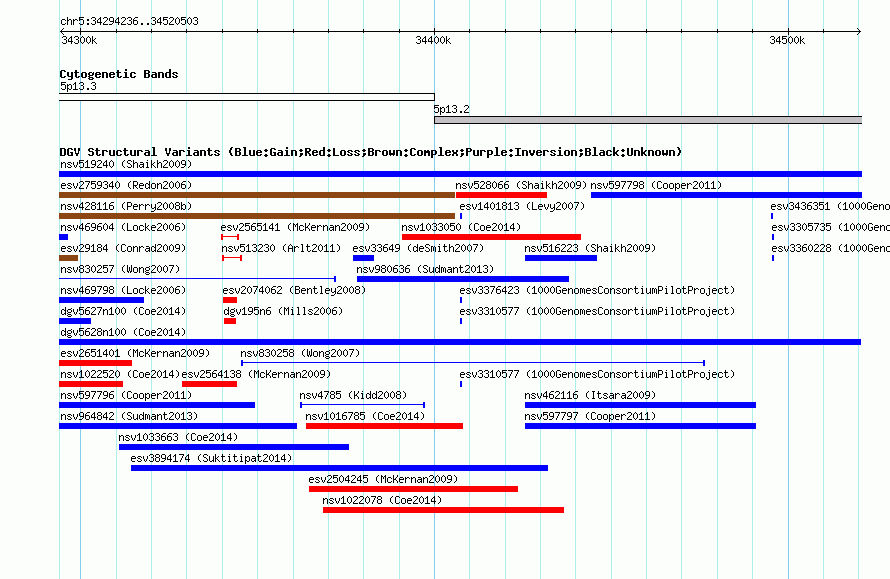This screenshot has height=579, width=890.
Task: Click nsv964842 (Sudmant2013) label
Action: click(129, 416)
